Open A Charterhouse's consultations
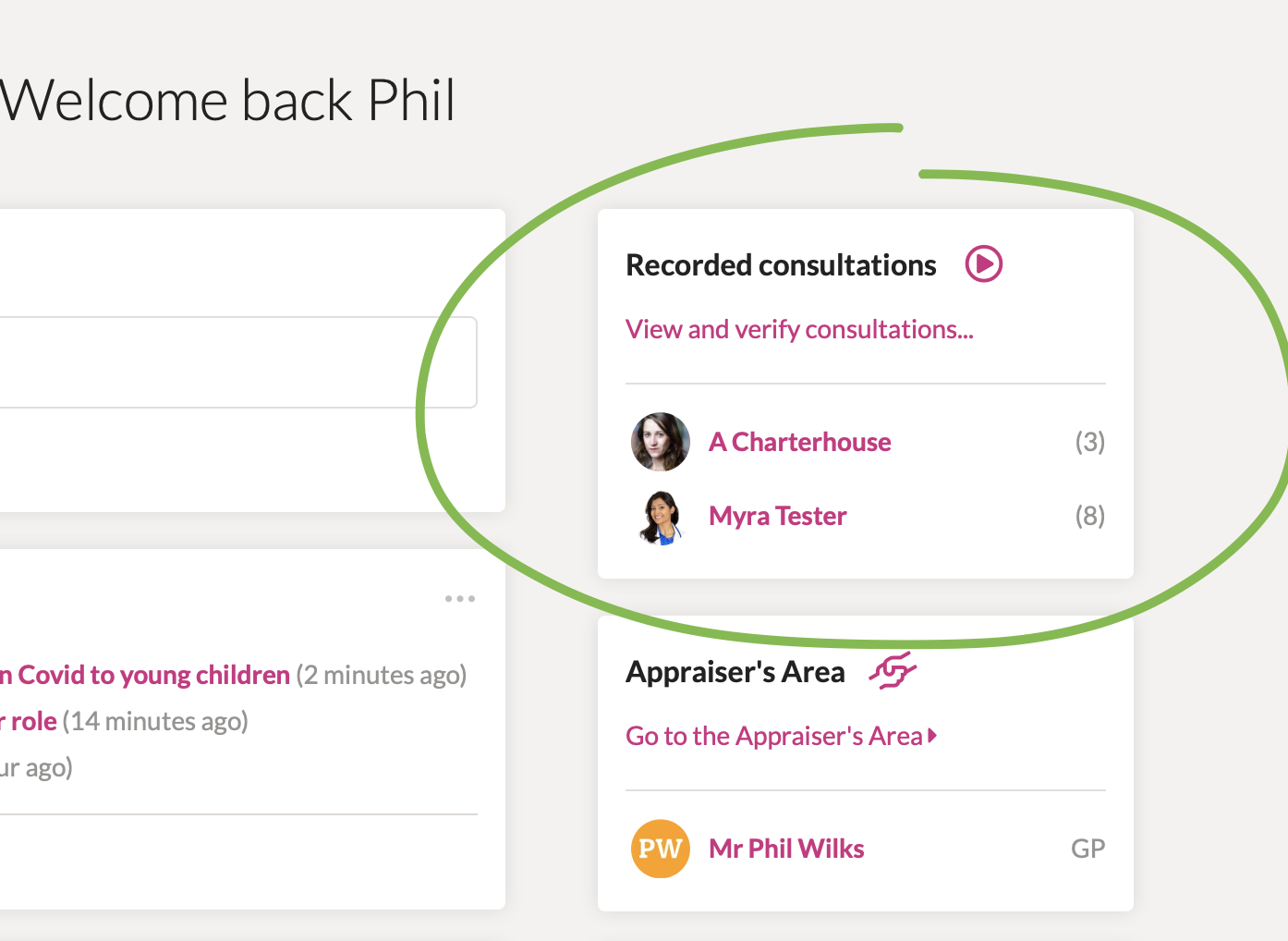Image resolution: width=1288 pixels, height=941 pixels. point(800,442)
